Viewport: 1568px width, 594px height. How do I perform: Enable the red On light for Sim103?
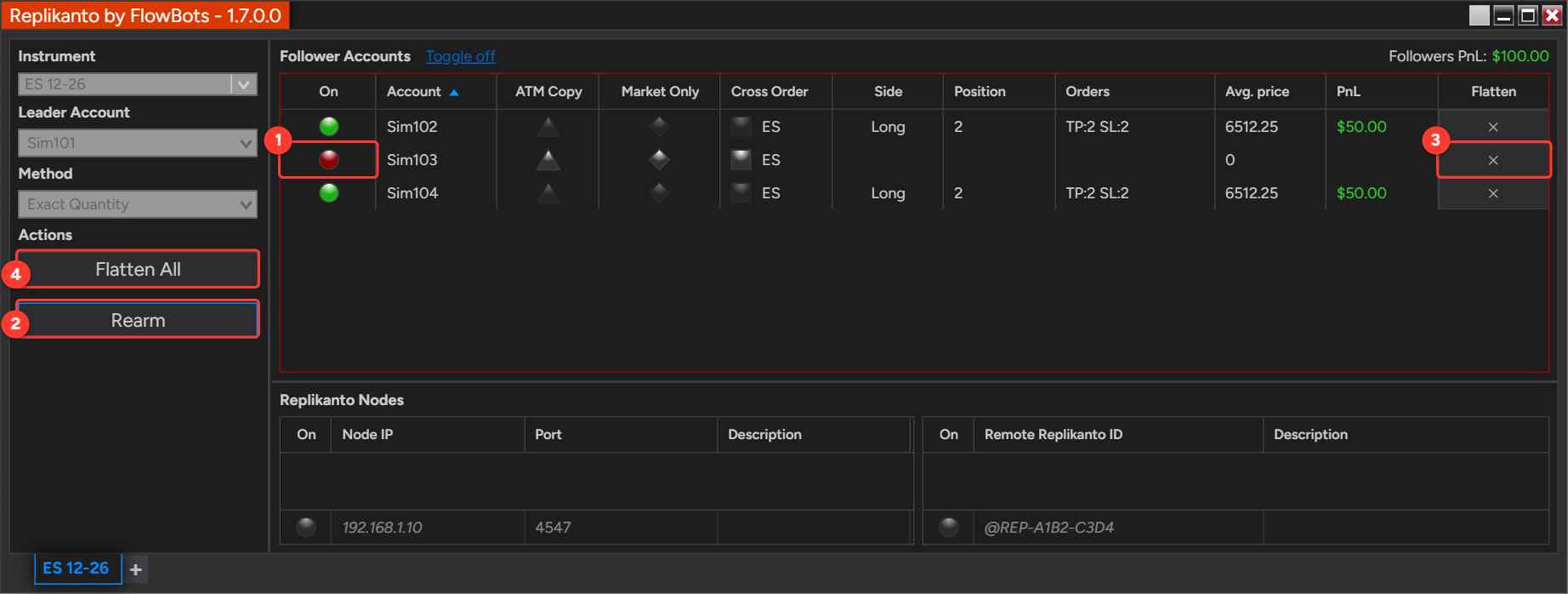coord(328,159)
